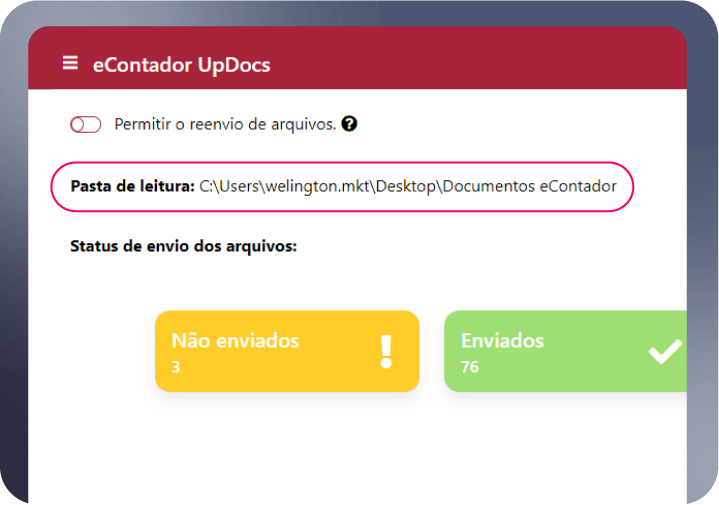Click the checkmark icon on Enviados
The image size is (719, 505).
(x=665, y=351)
